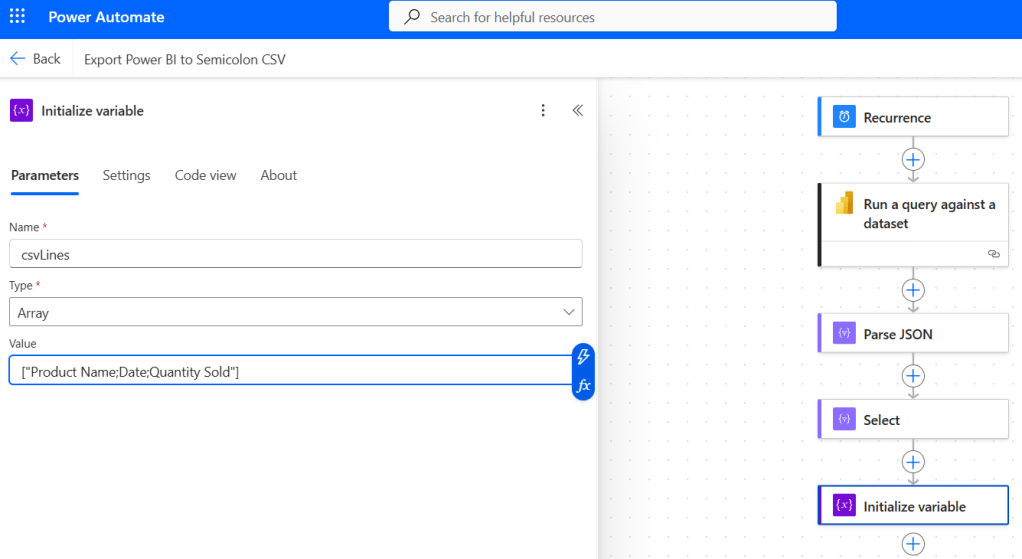Viewport: 1022px width, 559px height.
Task: Open the Code view tab
Action: pyautogui.click(x=205, y=175)
